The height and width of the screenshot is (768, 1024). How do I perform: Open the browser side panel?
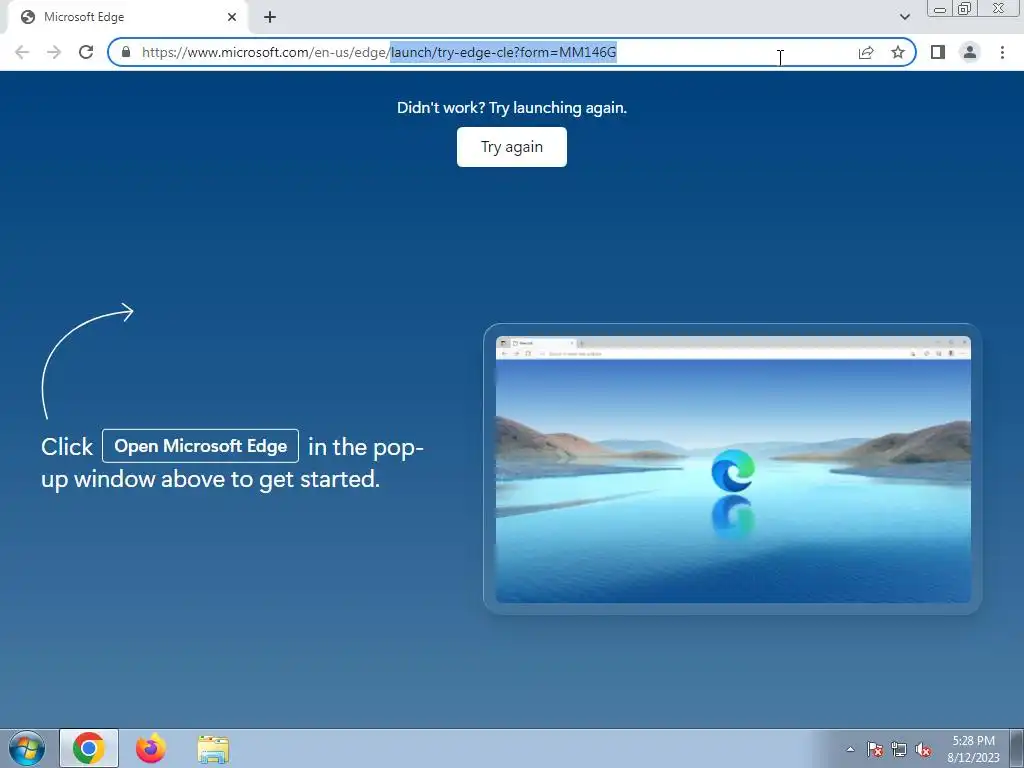tap(938, 52)
